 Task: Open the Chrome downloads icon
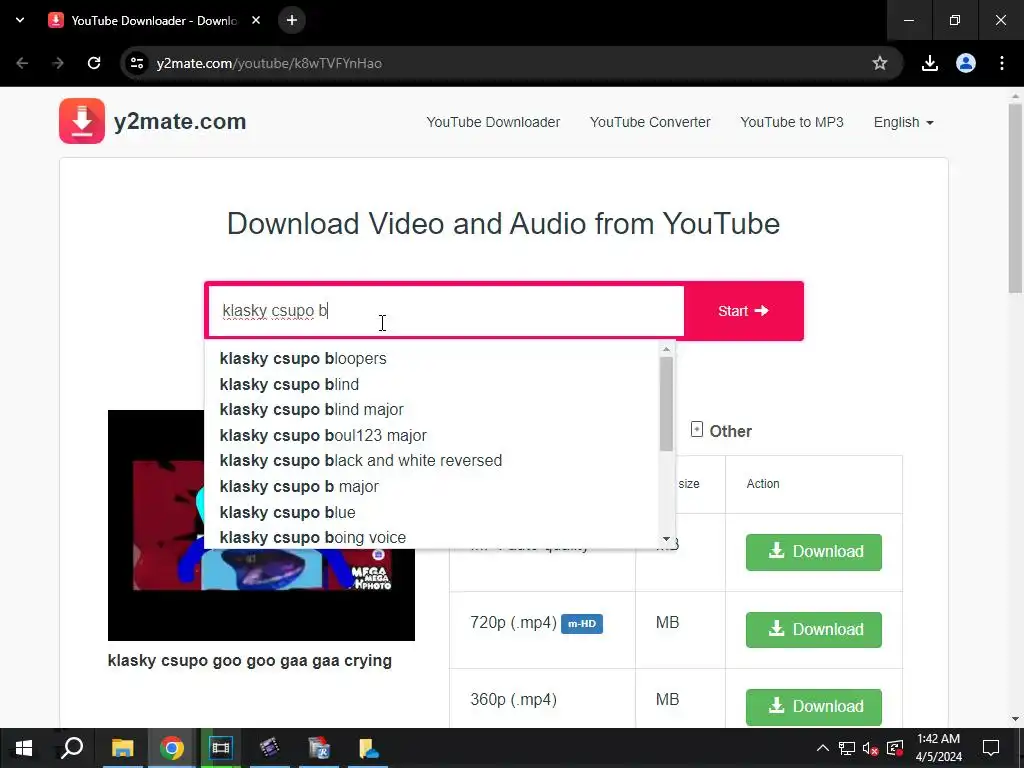pos(929,63)
